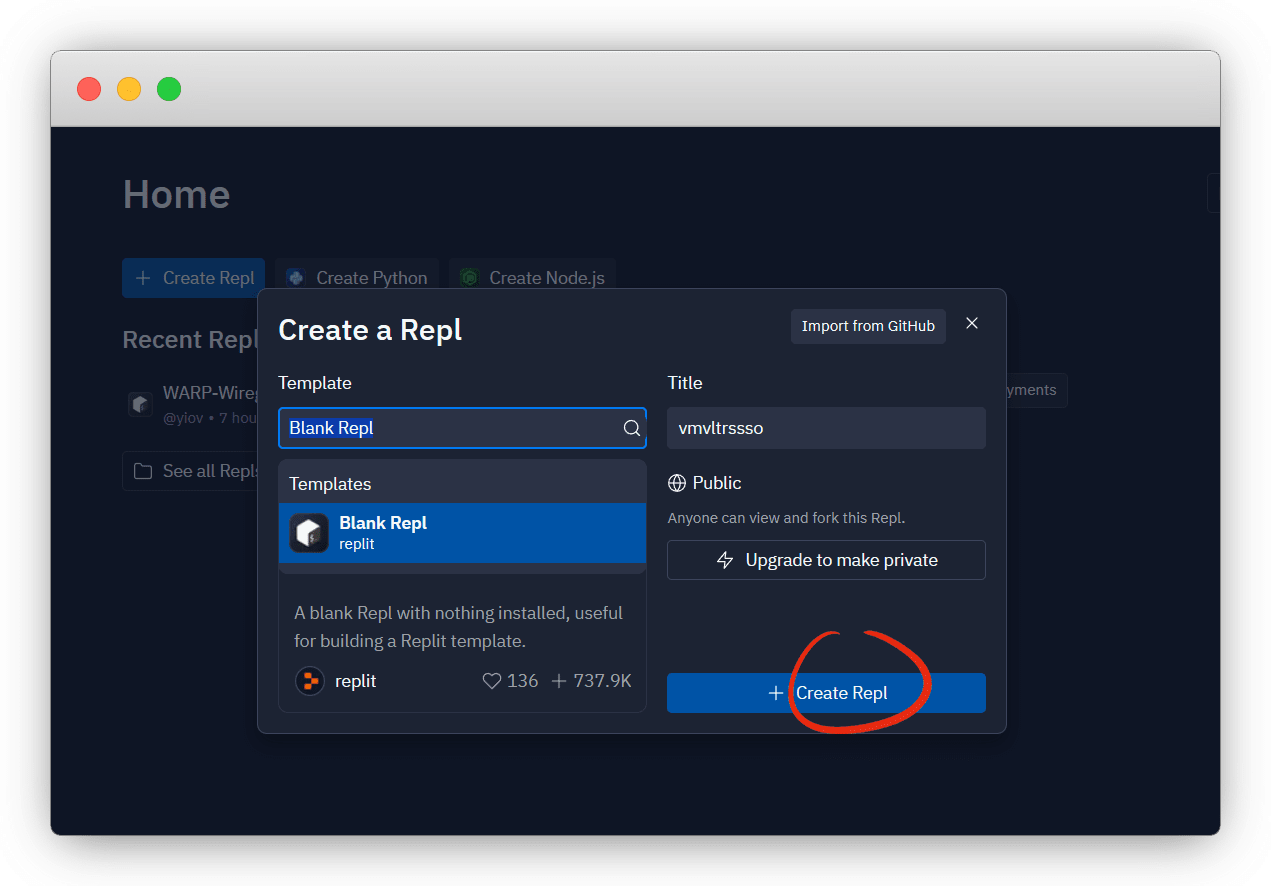Select the Blank Repl template entry
Screen dimensions: 1271x886
462,533
